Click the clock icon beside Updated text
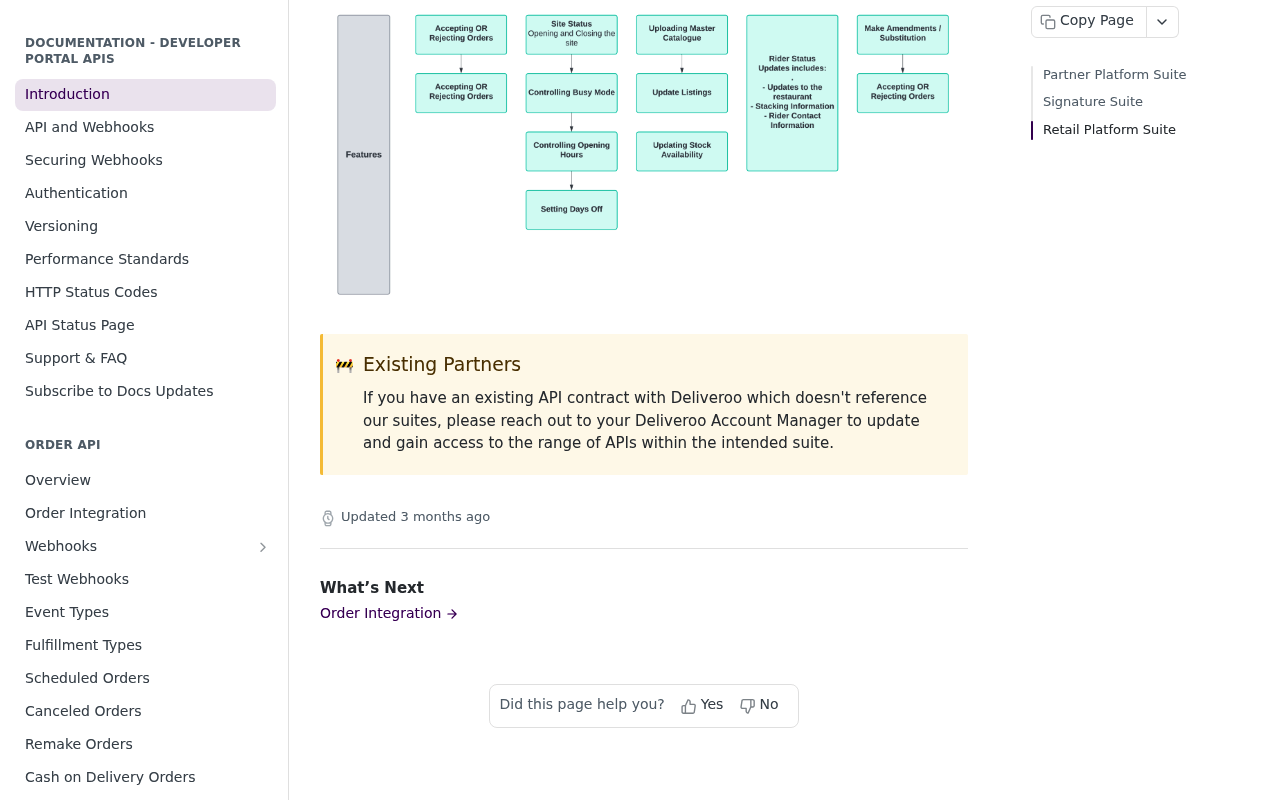1280x800 pixels. 328,518
